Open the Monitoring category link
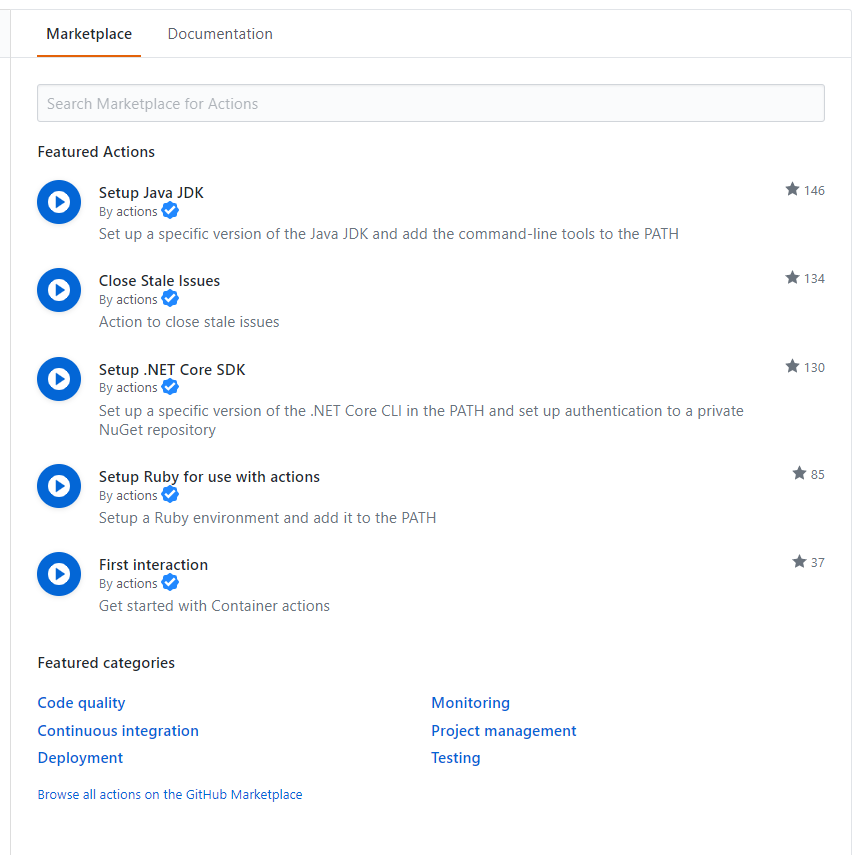This screenshot has height=855, width=858. click(x=470, y=703)
